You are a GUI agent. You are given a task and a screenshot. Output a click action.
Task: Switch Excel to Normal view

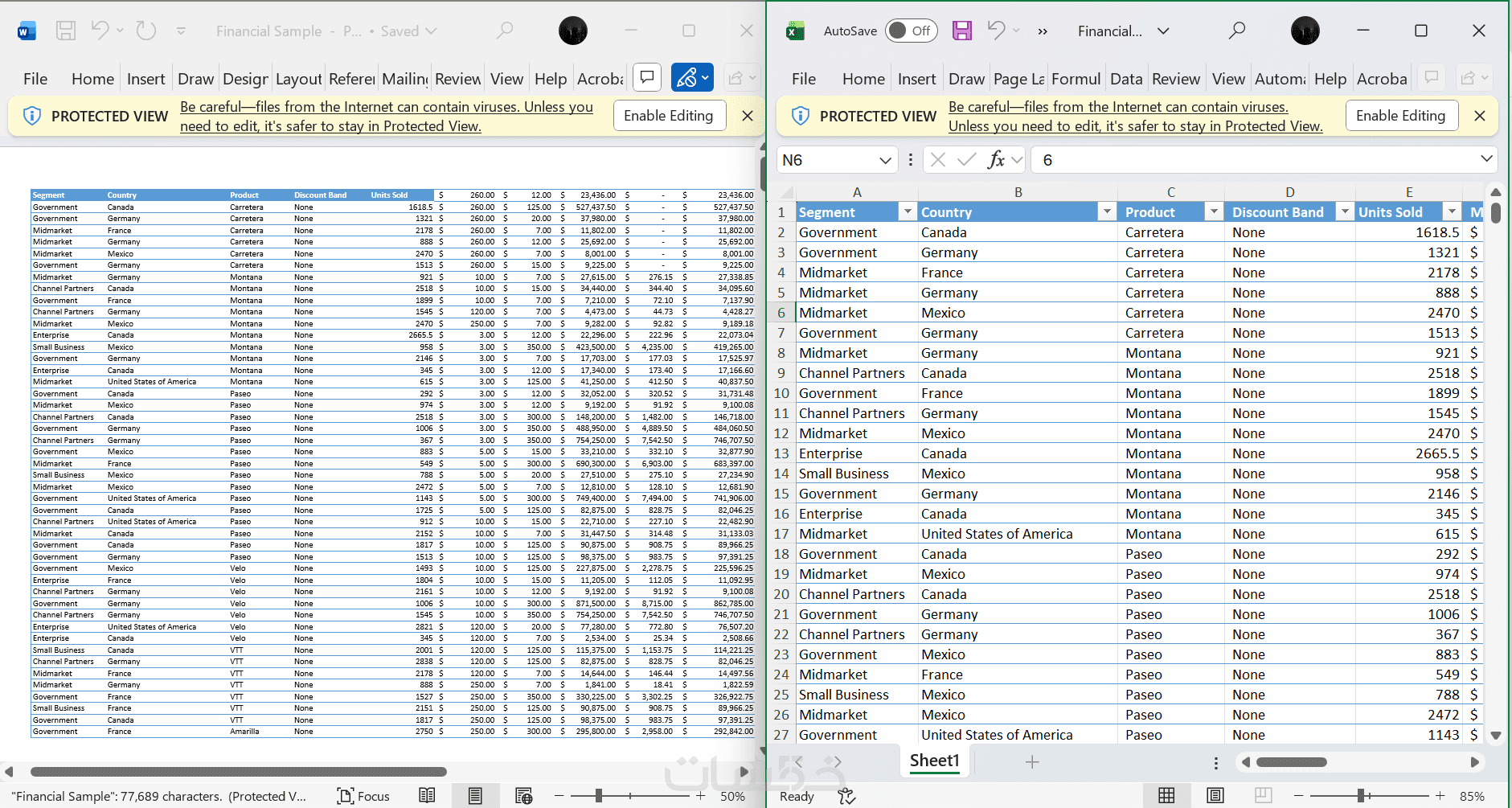[x=1166, y=796]
